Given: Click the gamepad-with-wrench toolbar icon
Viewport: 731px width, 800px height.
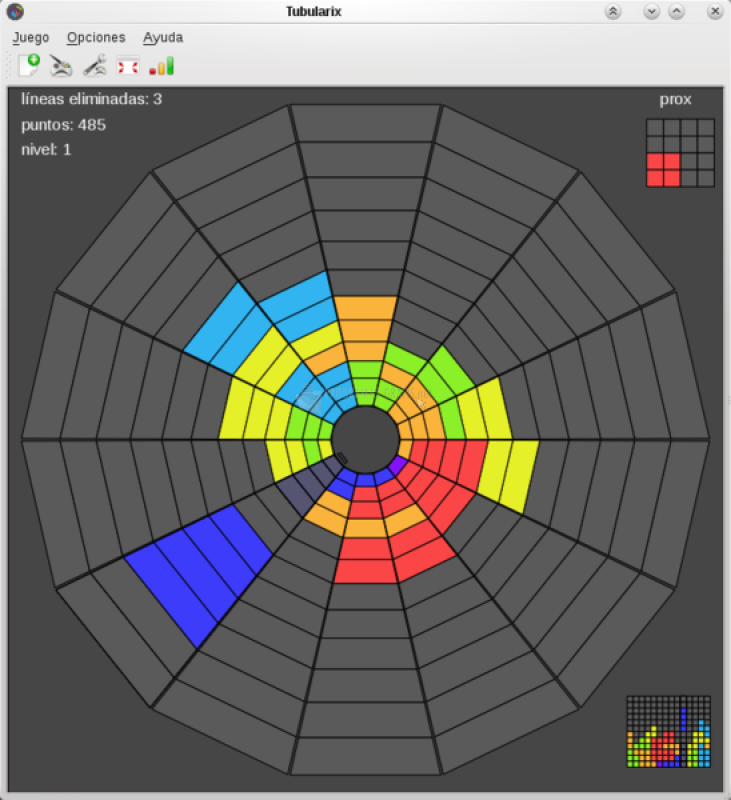Looking at the screenshot, I should [x=95, y=66].
